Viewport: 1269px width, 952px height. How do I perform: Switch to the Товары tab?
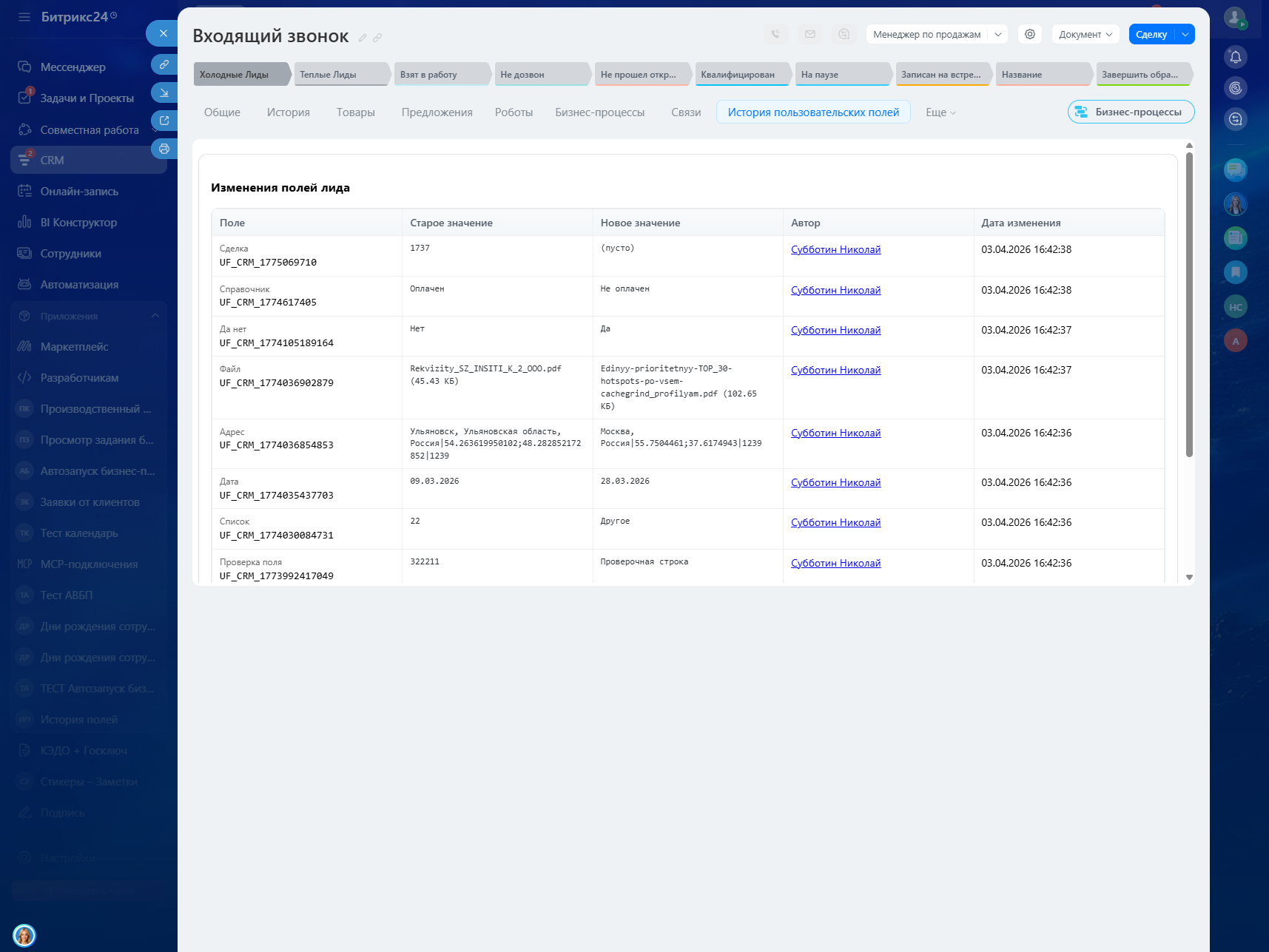355,112
